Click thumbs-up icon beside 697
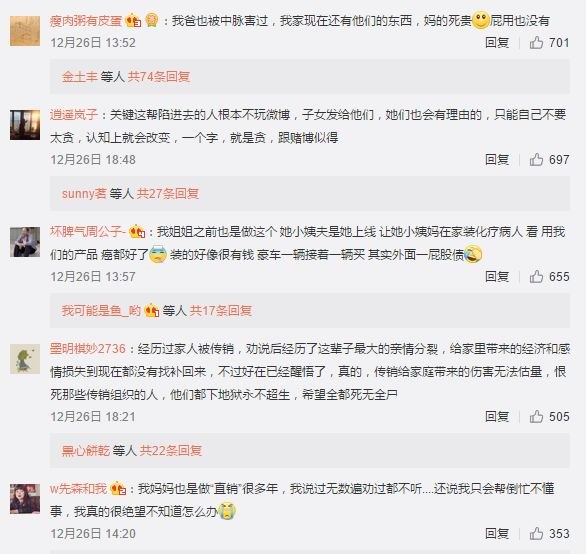 pyautogui.click(x=536, y=160)
